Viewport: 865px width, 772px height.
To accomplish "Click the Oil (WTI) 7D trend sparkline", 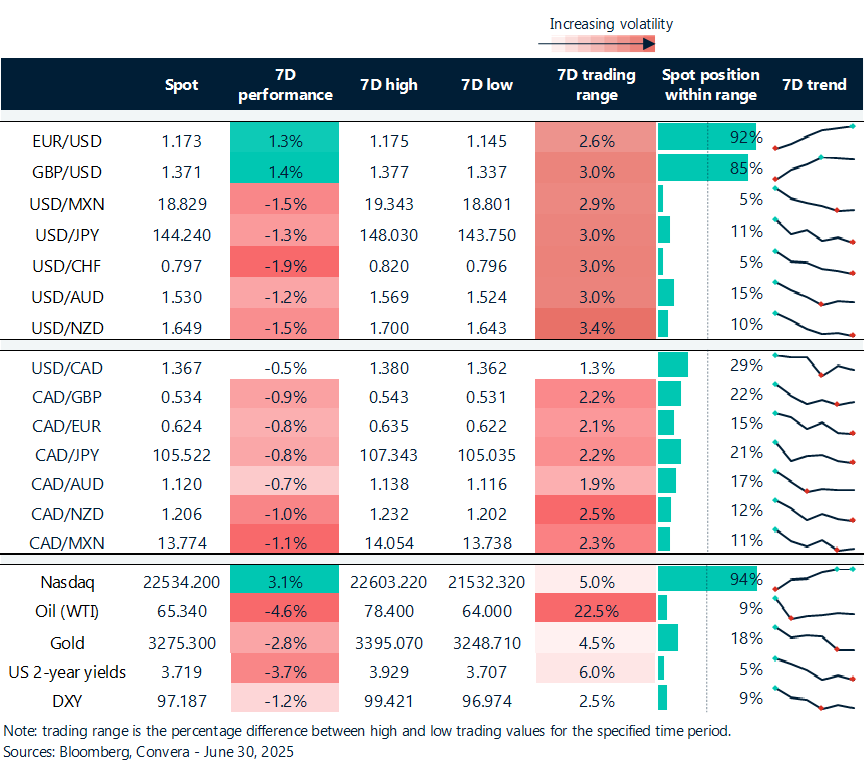I will pyautogui.click(x=814, y=612).
